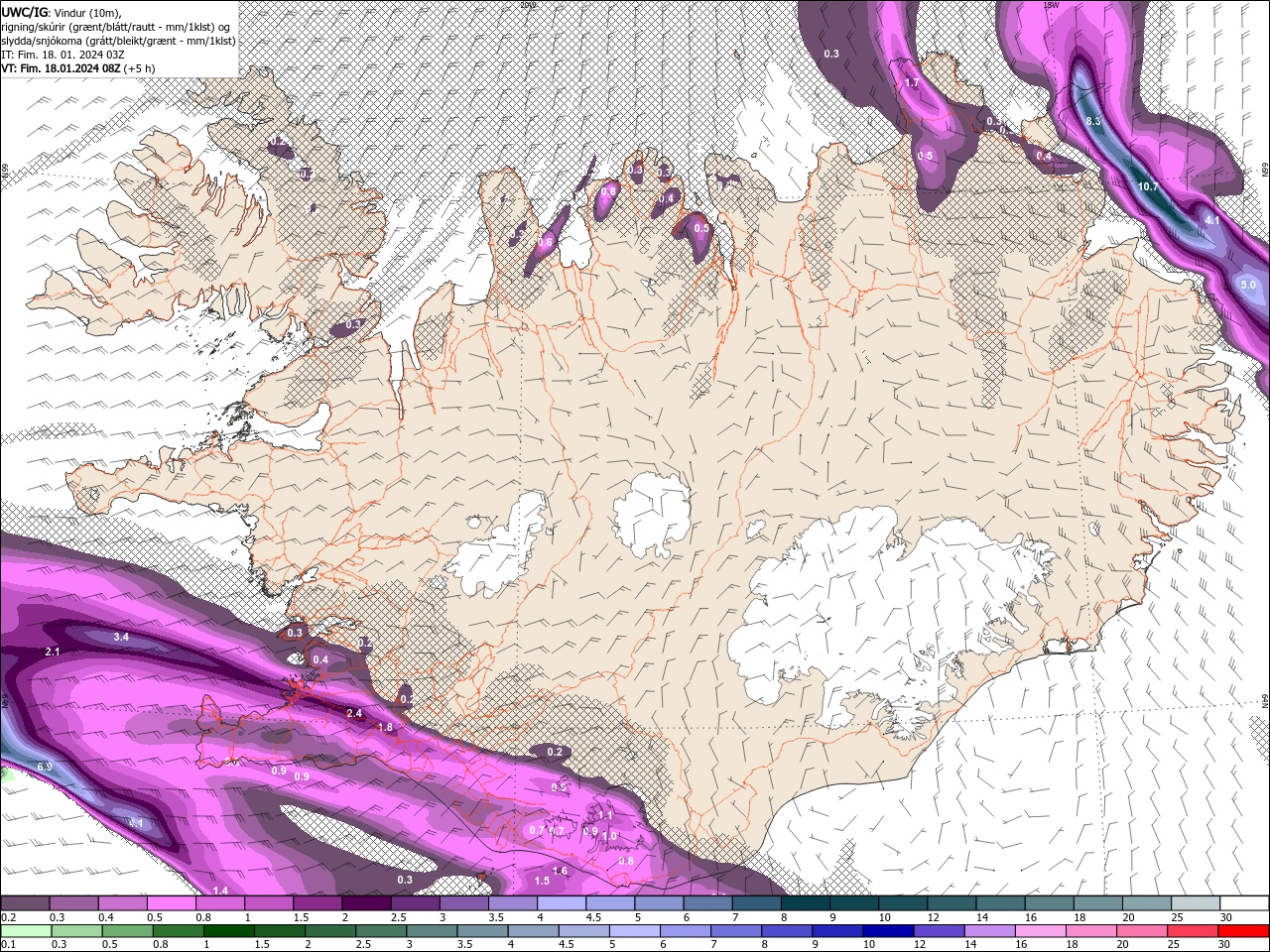Image resolution: width=1270 pixels, height=952 pixels.
Task: Select the 2.1 precipitation value label
Action: tap(54, 652)
